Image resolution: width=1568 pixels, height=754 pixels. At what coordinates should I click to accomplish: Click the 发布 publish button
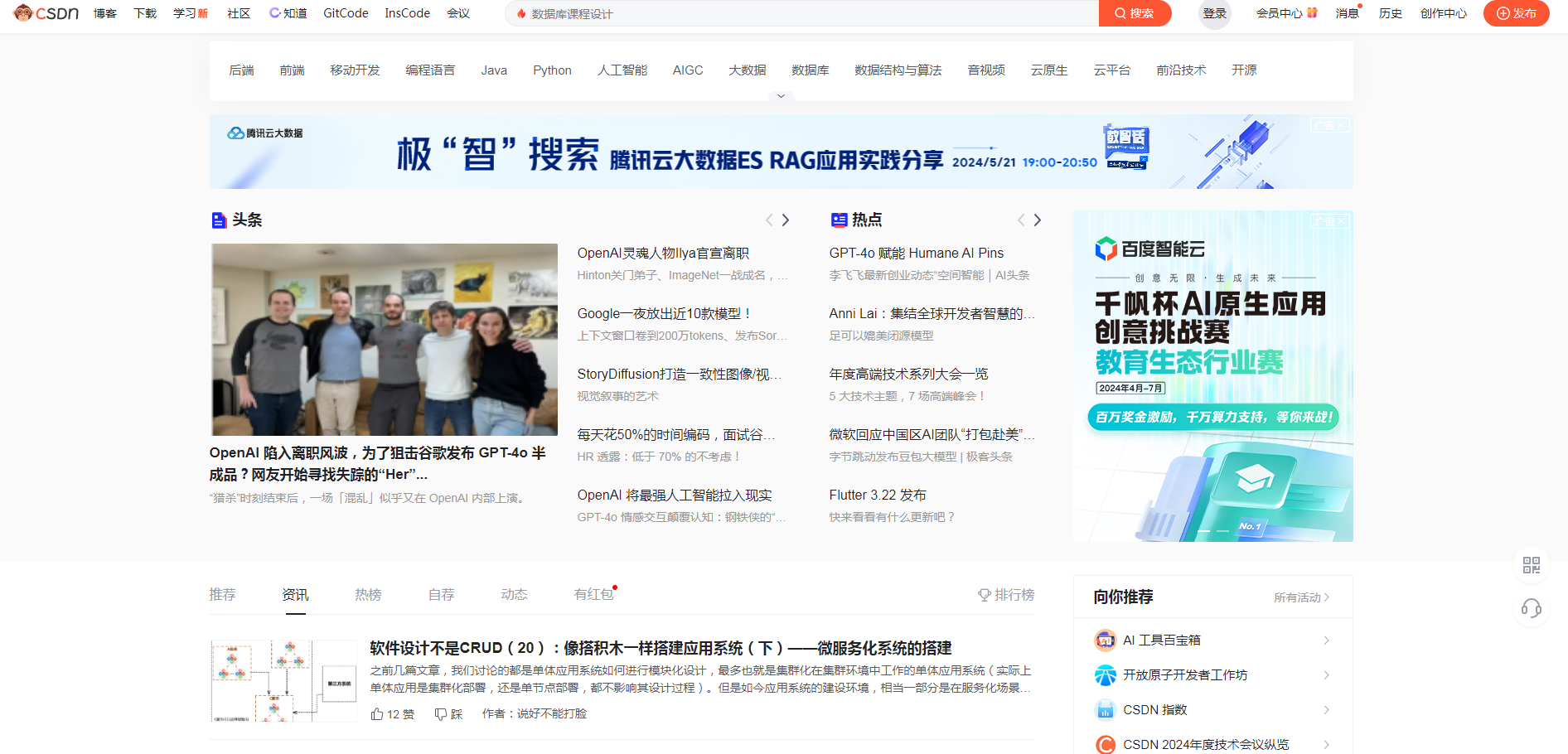[1516, 13]
